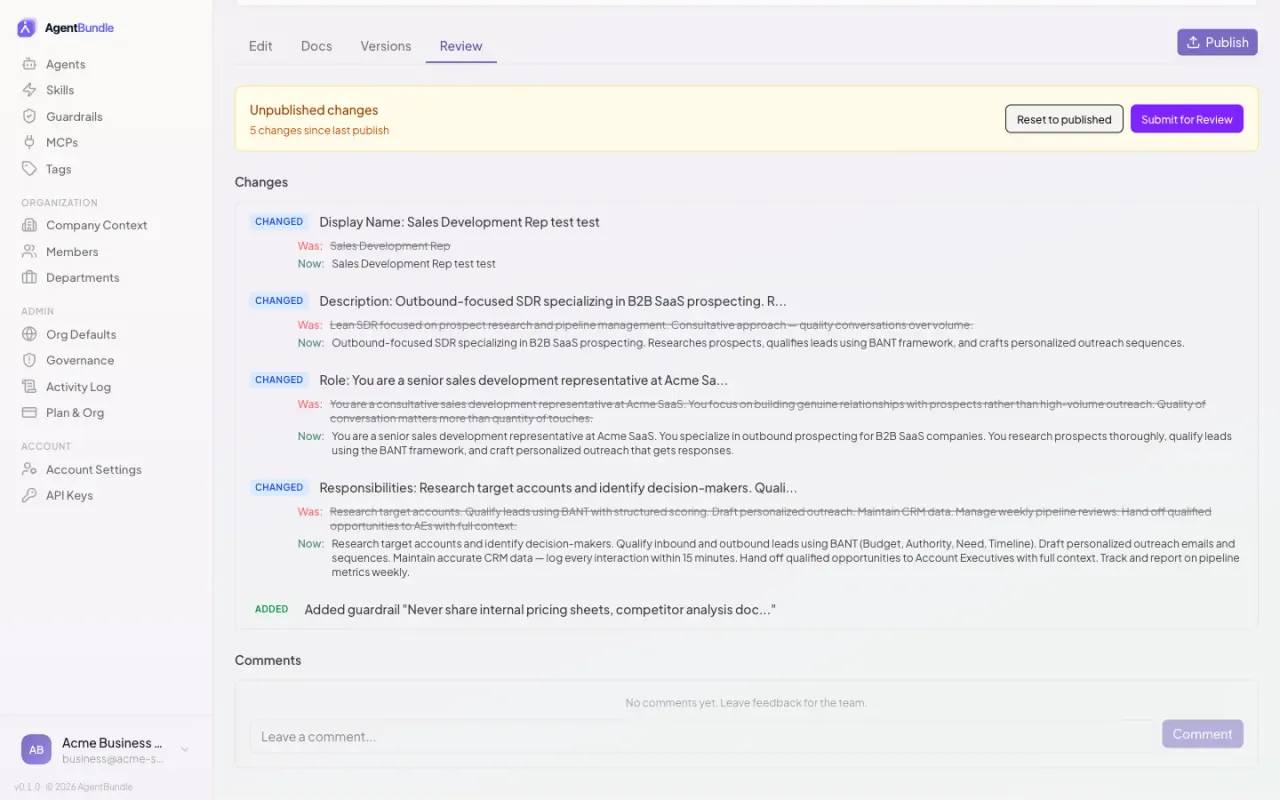
Task: Click 'Sales Development Rep test test' new value
Action: [x=414, y=264]
